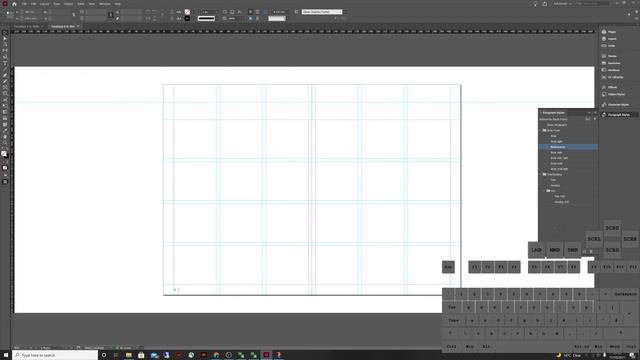Click the Tab key on keyboard overlay
Image resolution: width=640 pixels, height=360 pixels.
(452, 307)
